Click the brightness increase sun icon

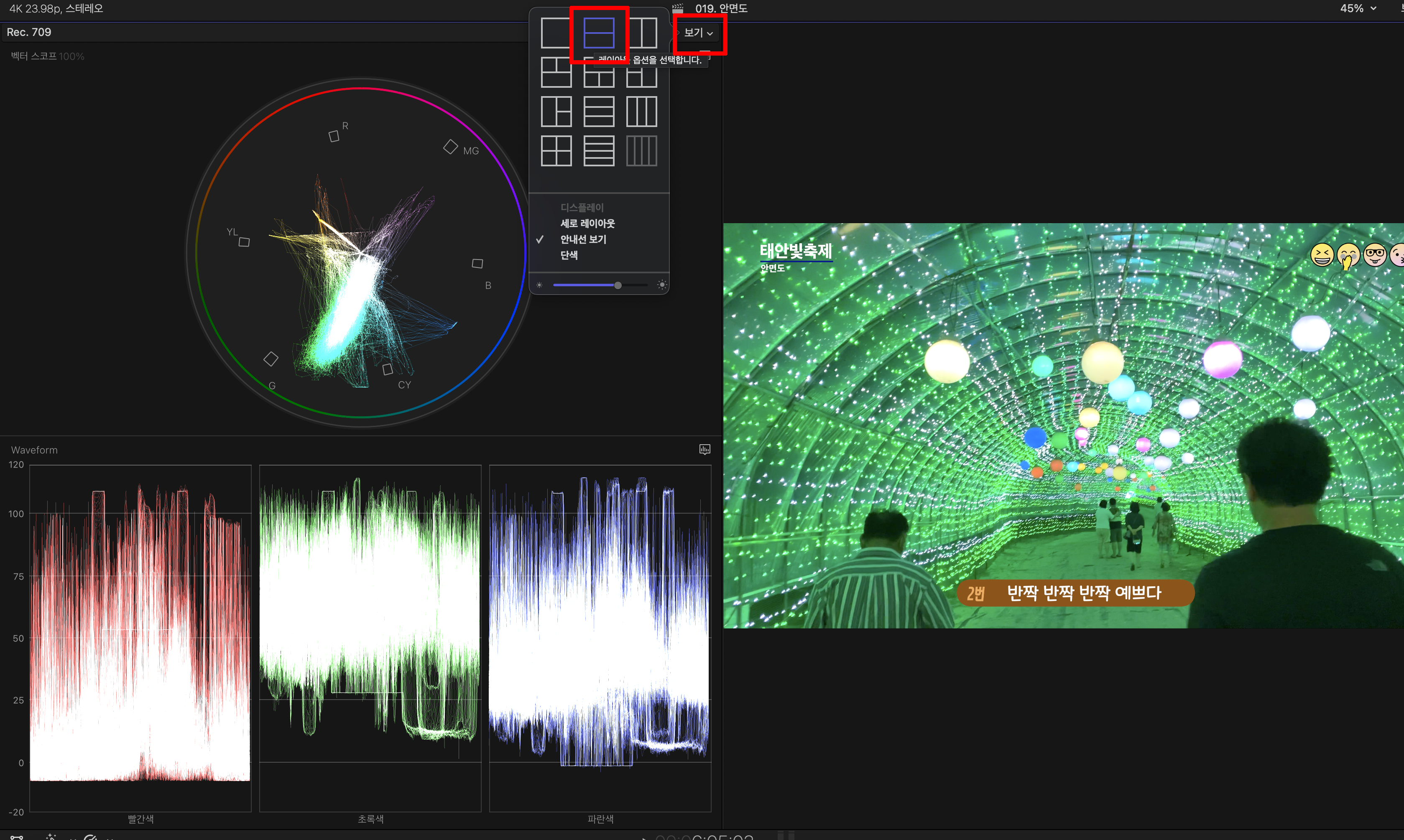pos(661,285)
